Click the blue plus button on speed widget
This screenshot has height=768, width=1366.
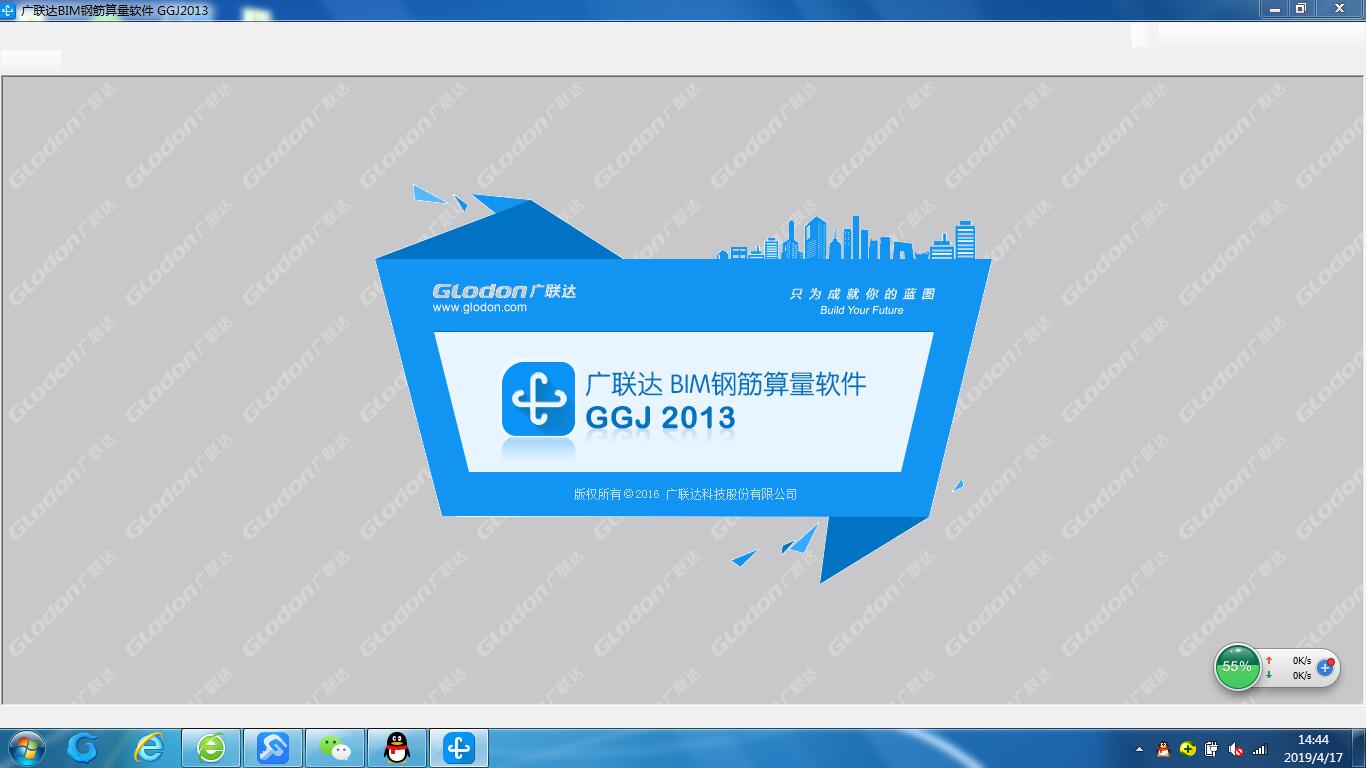[1326, 667]
